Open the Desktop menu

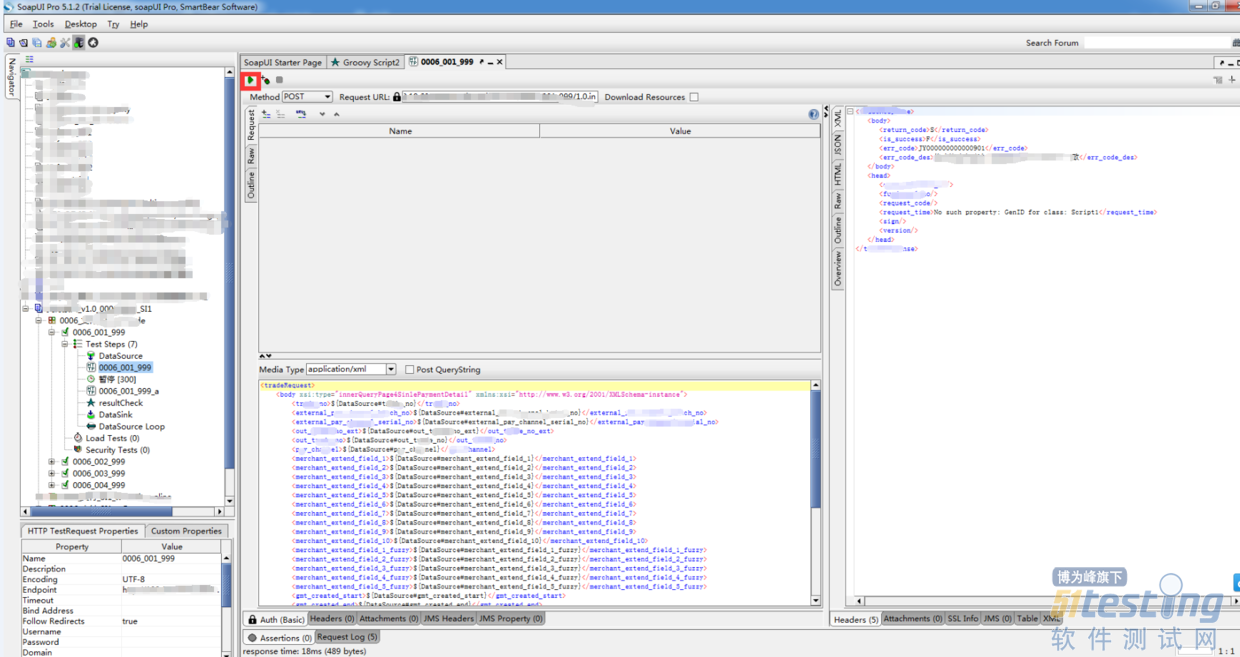point(81,24)
